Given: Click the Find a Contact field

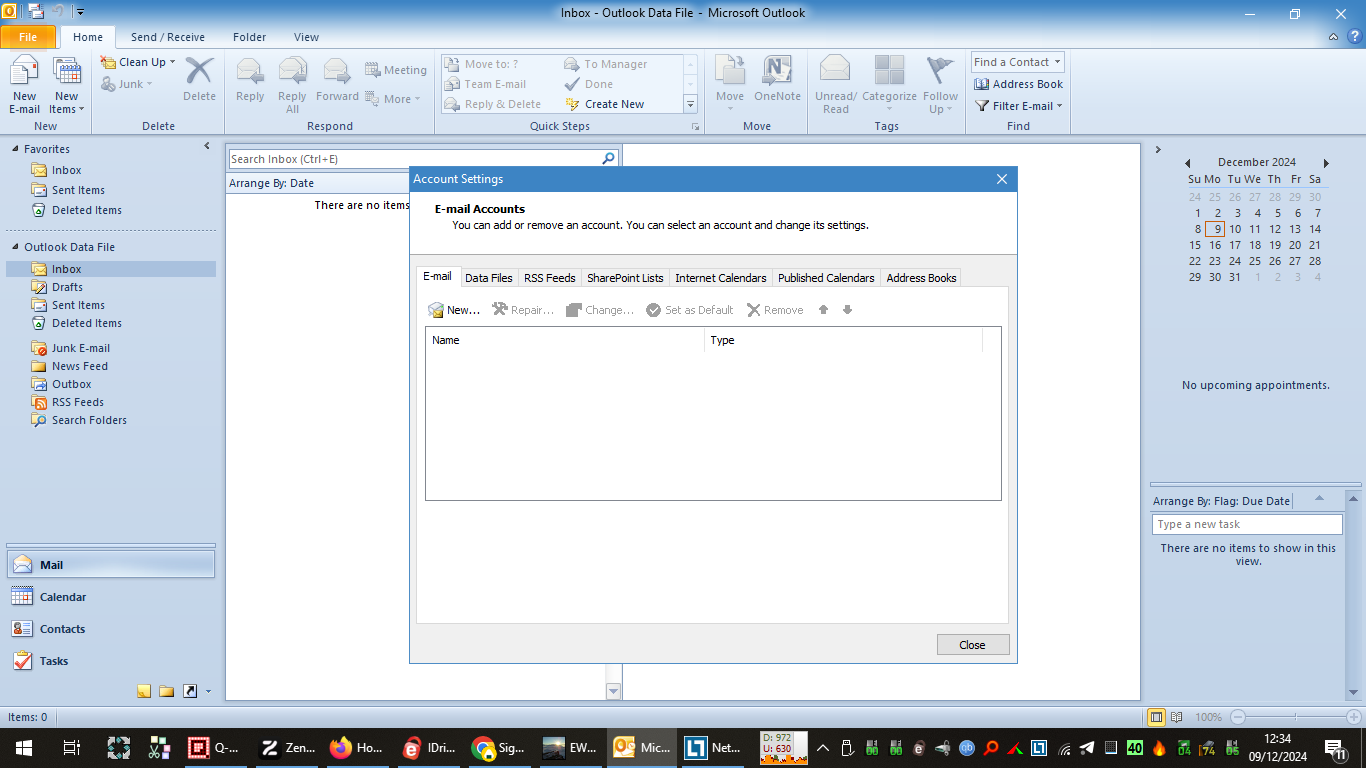Looking at the screenshot, I should (1017, 62).
